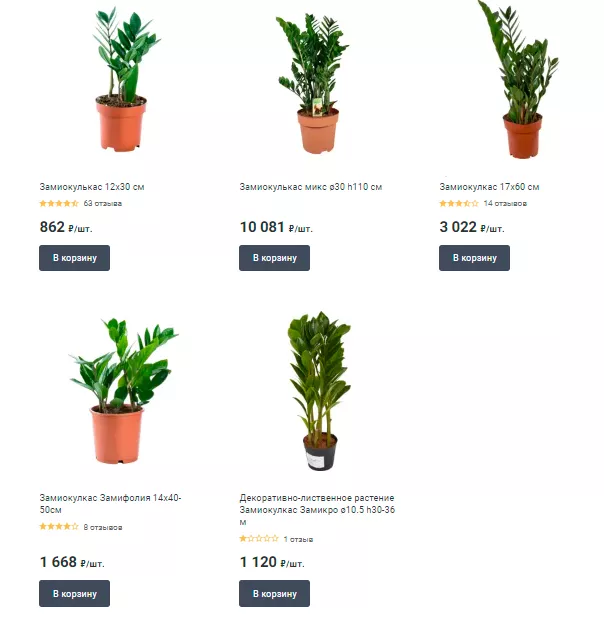The image size is (604, 618).
Task: Add Замиокулкас Замикро plant to cart
Action: click(274, 593)
